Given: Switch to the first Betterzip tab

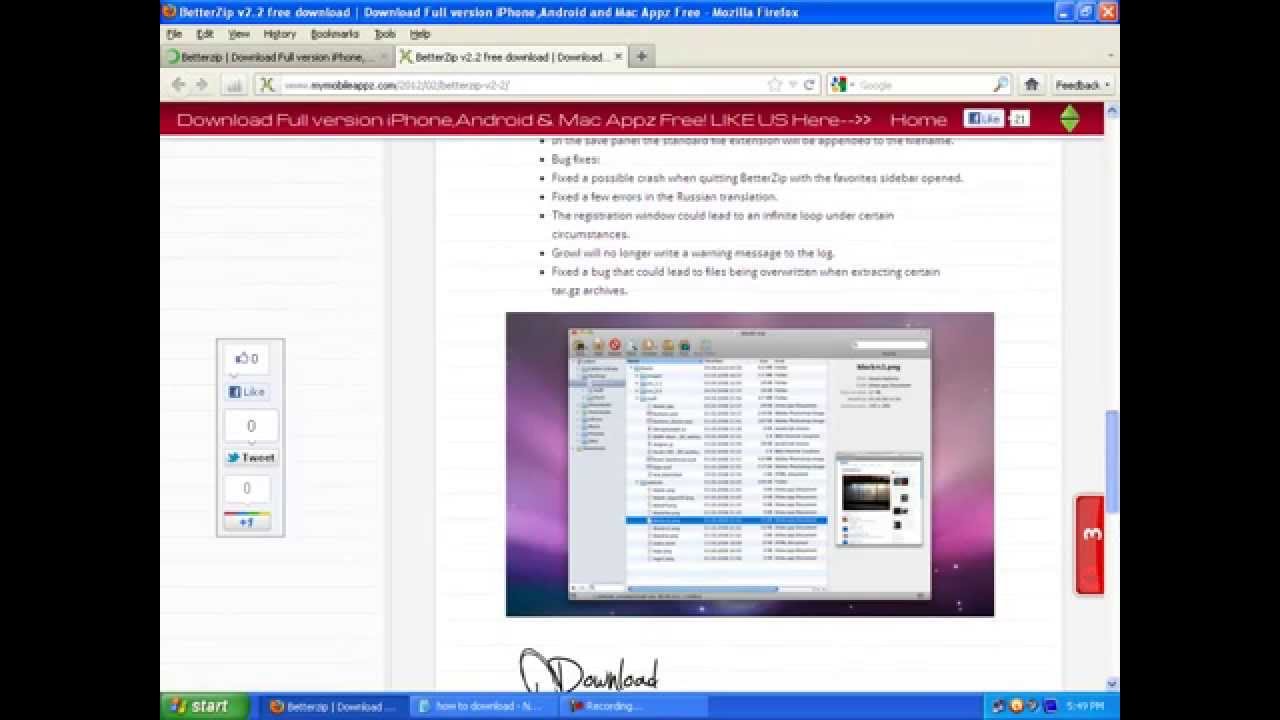Looking at the screenshot, I should (278, 57).
